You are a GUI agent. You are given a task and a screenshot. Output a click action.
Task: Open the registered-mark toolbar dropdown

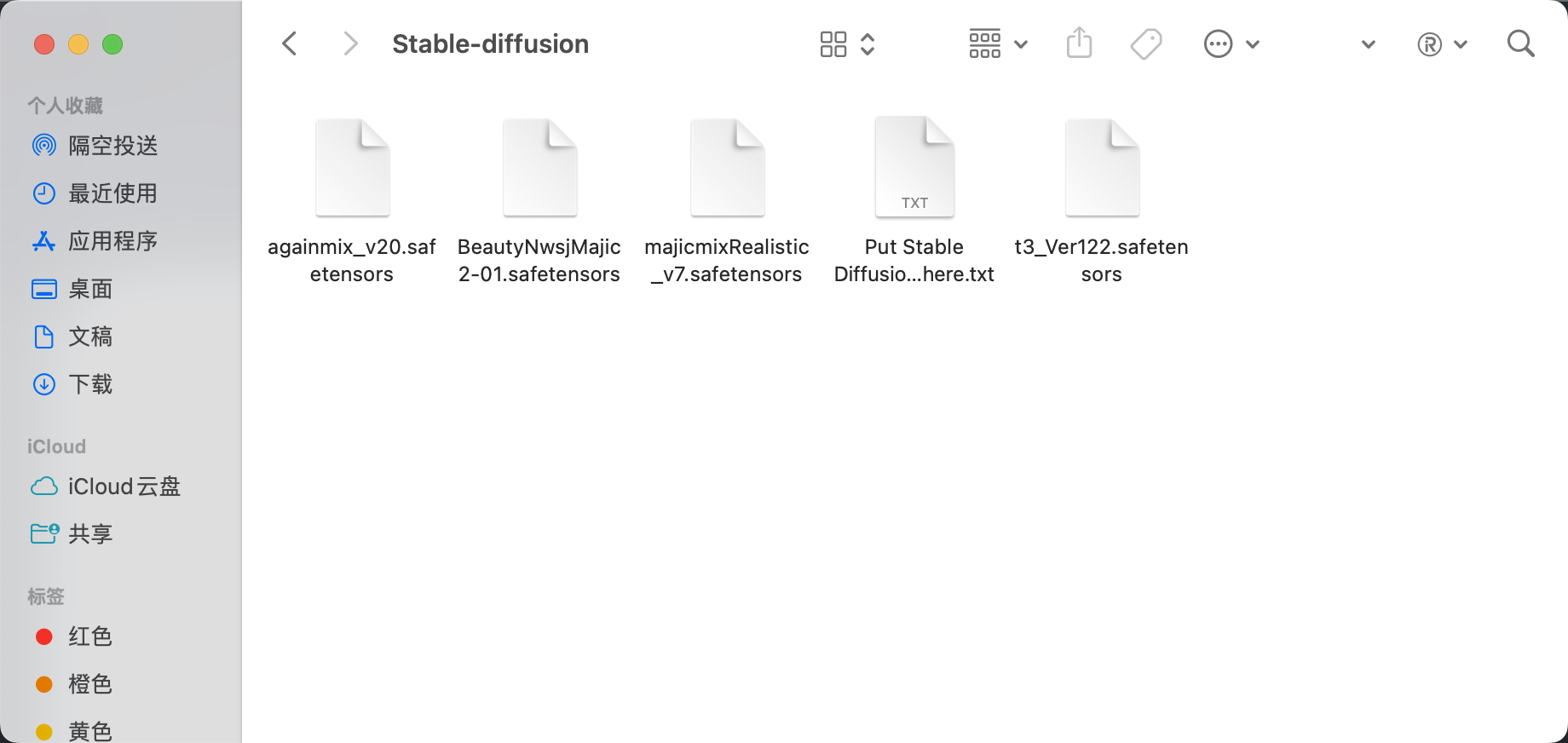[1441, 43]
